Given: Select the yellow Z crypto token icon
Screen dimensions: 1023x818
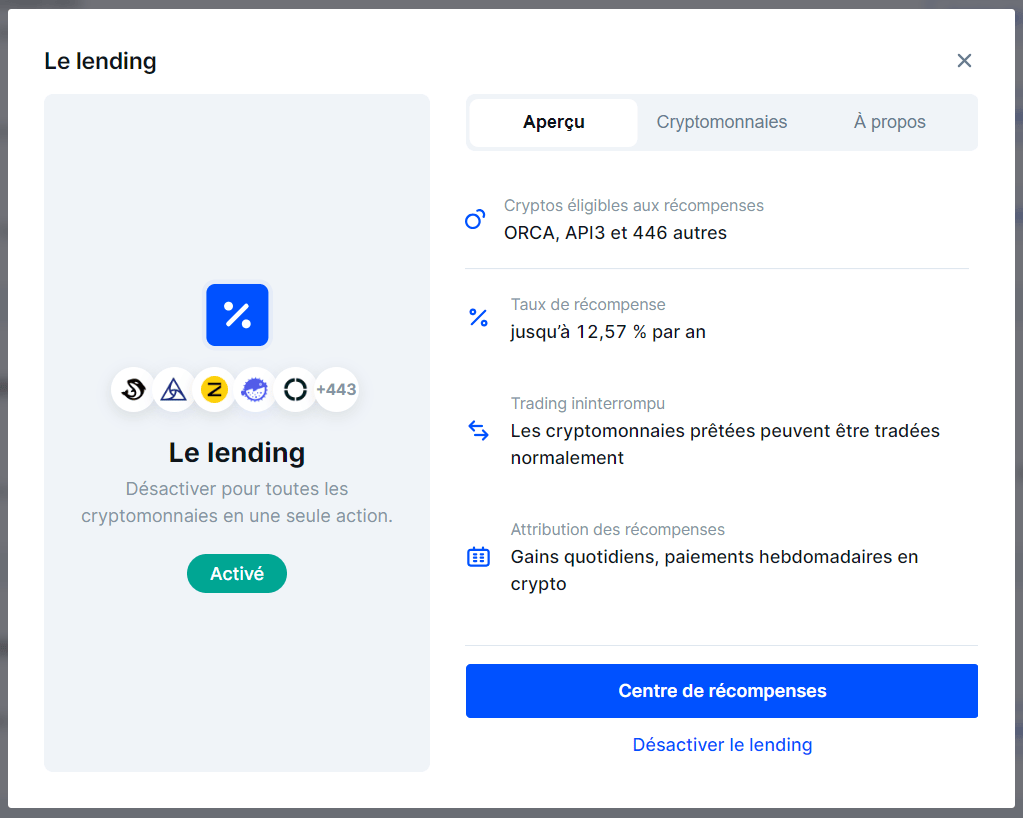Looking at the screenshot, I should [214, 390].
